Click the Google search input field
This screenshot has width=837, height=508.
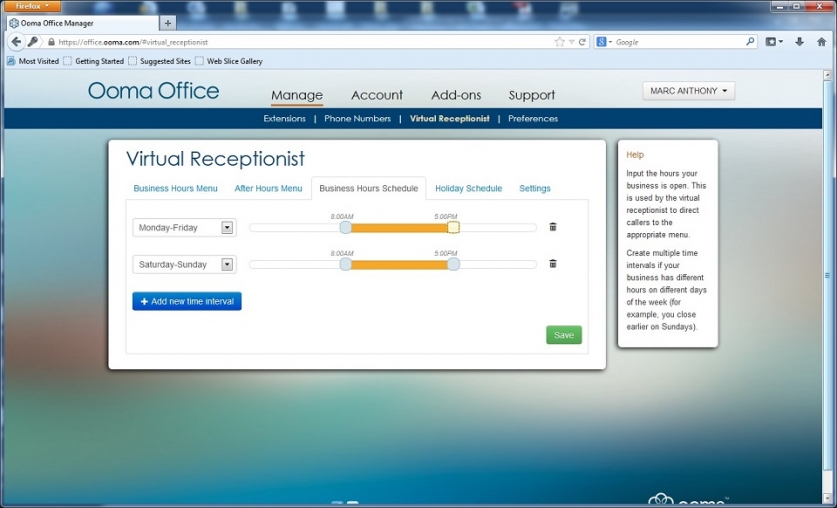click(678, 42)
